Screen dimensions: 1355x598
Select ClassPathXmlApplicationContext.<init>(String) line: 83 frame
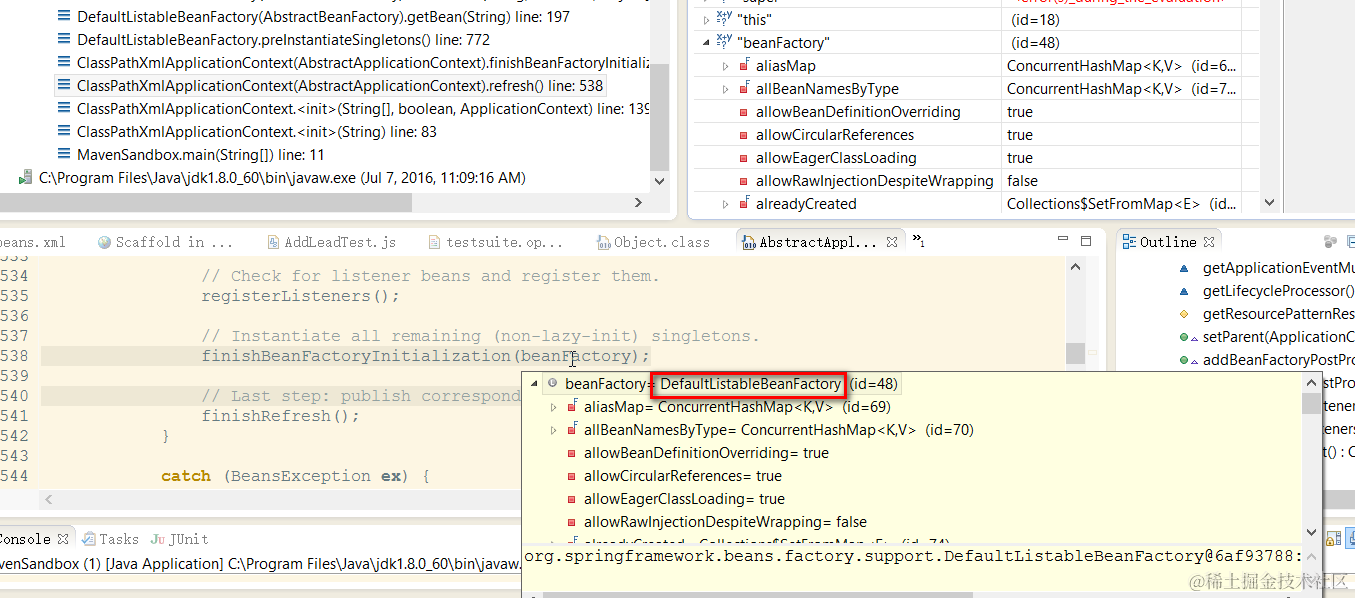click(x=257, y=132)
